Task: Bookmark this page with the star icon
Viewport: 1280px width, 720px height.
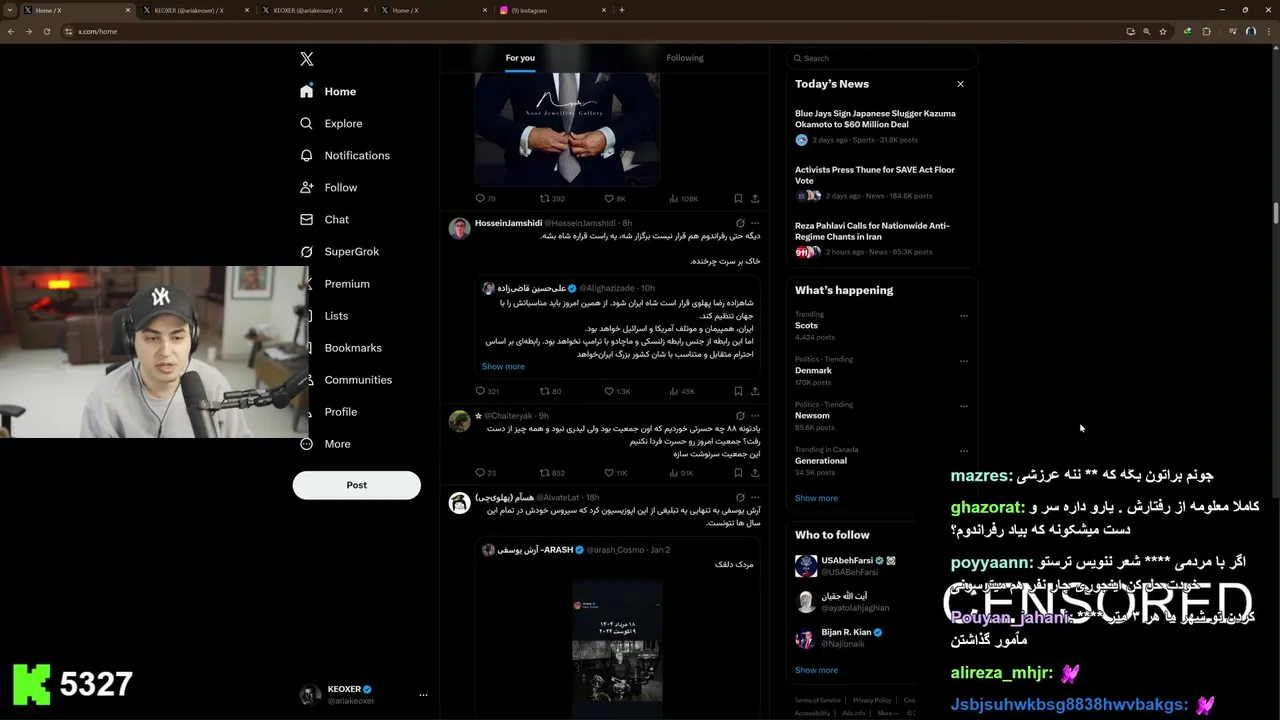Action: pyautogui.click(x=1163, y=31)
